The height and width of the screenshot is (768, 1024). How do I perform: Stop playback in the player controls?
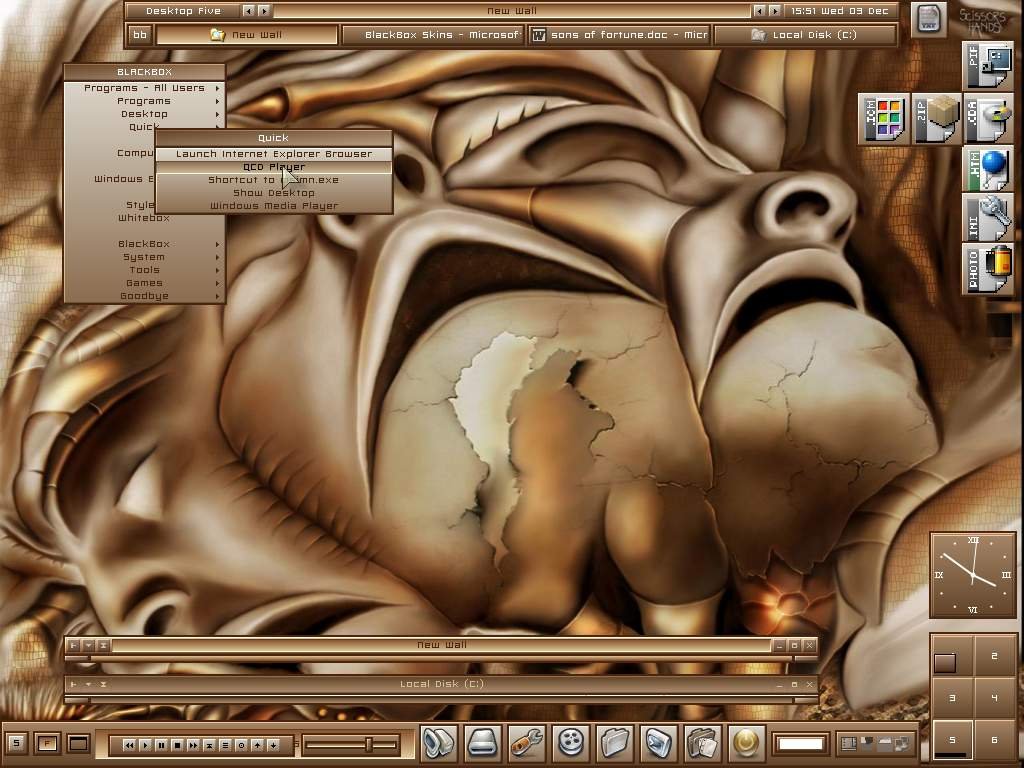(177, 745)
